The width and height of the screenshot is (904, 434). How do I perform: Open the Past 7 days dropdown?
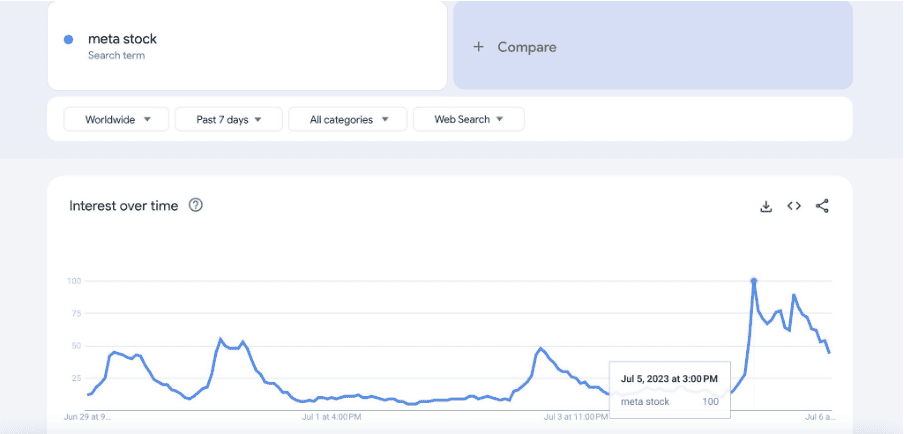click(x=228, y=119)
